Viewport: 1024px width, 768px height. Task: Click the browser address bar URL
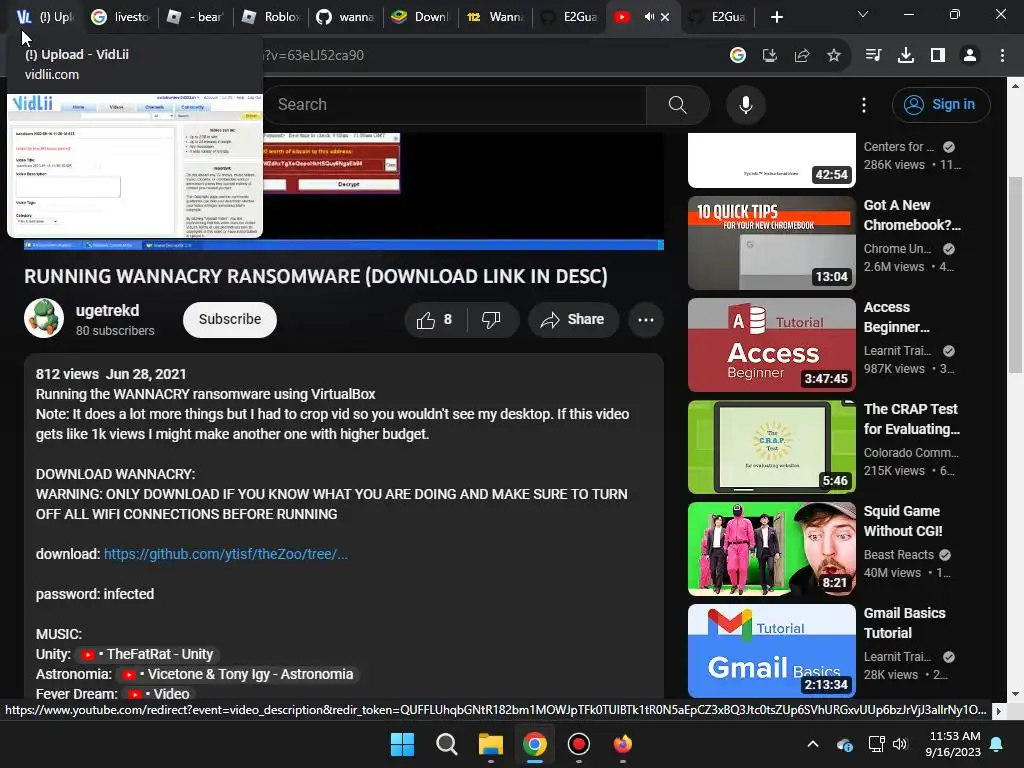click(x=313, y=56)
